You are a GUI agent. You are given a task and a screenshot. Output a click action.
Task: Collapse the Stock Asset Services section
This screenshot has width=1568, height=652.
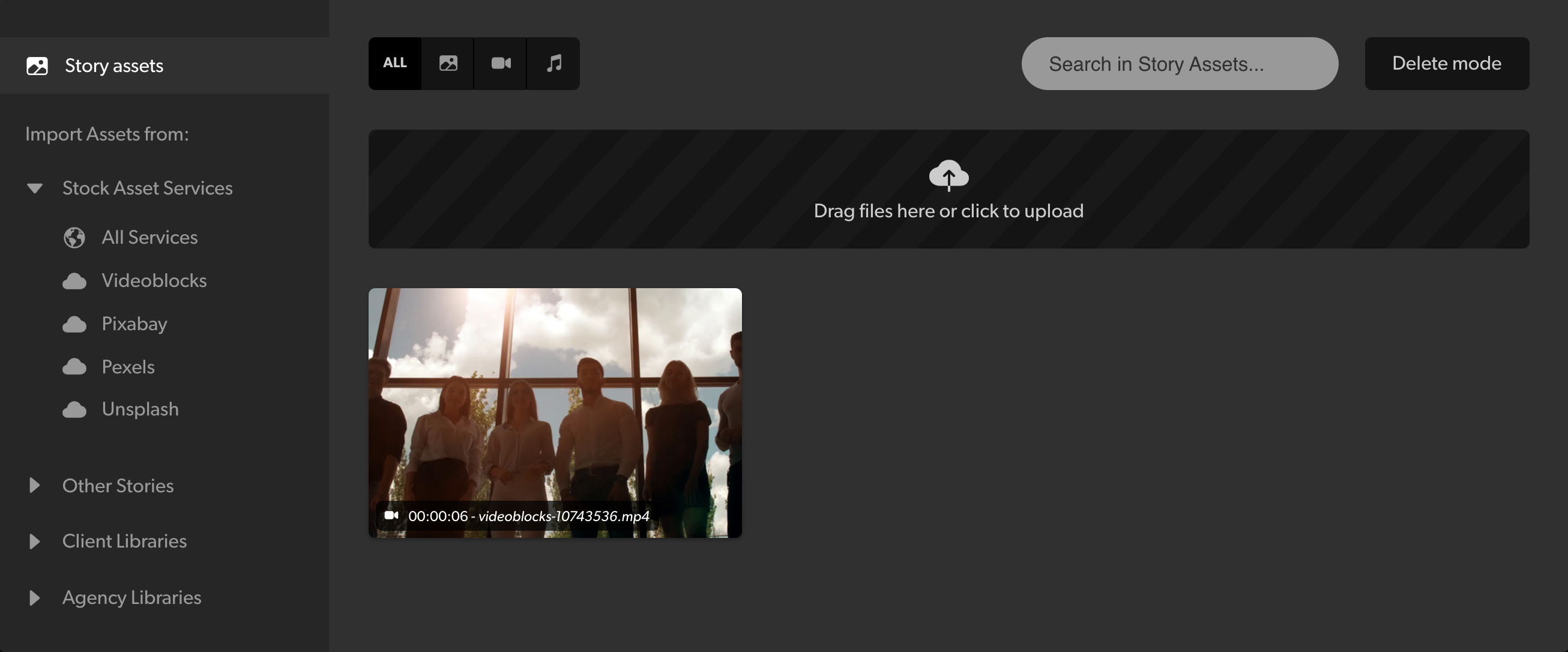35,188
